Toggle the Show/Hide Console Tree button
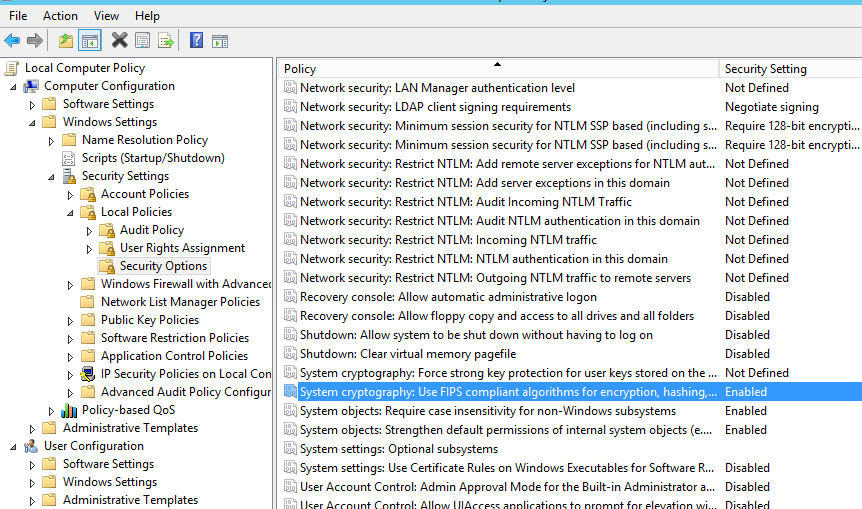 click(x=90, y=40)
